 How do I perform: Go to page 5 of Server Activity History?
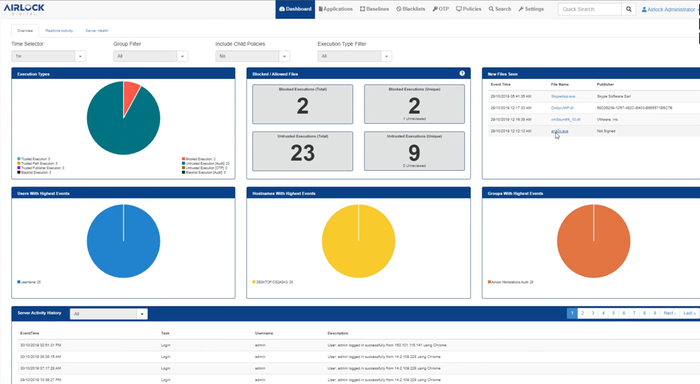613,313
